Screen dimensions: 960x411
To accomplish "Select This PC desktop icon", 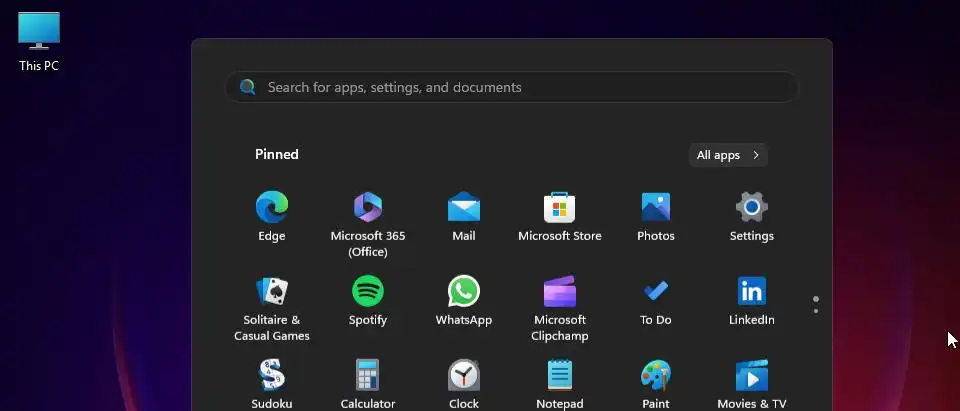I will tap(39, 42).
